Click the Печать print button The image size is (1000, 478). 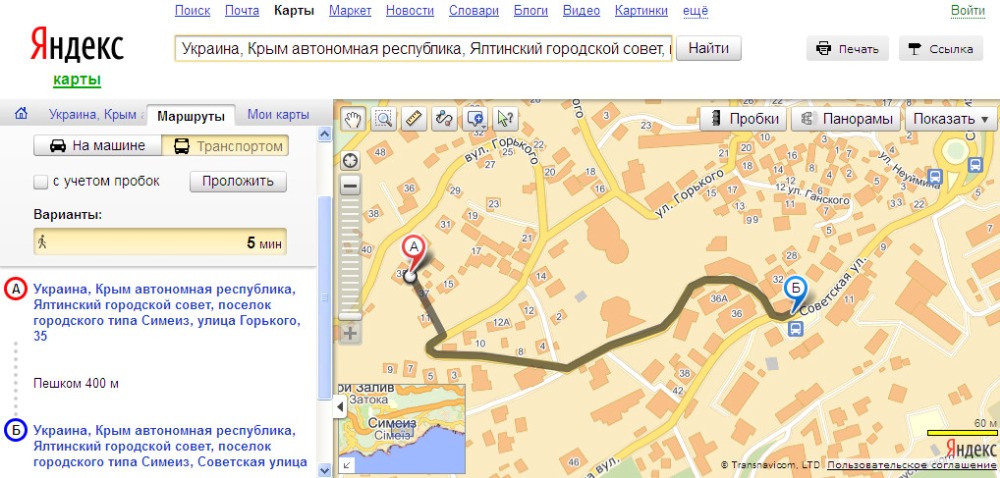(848, 49)
